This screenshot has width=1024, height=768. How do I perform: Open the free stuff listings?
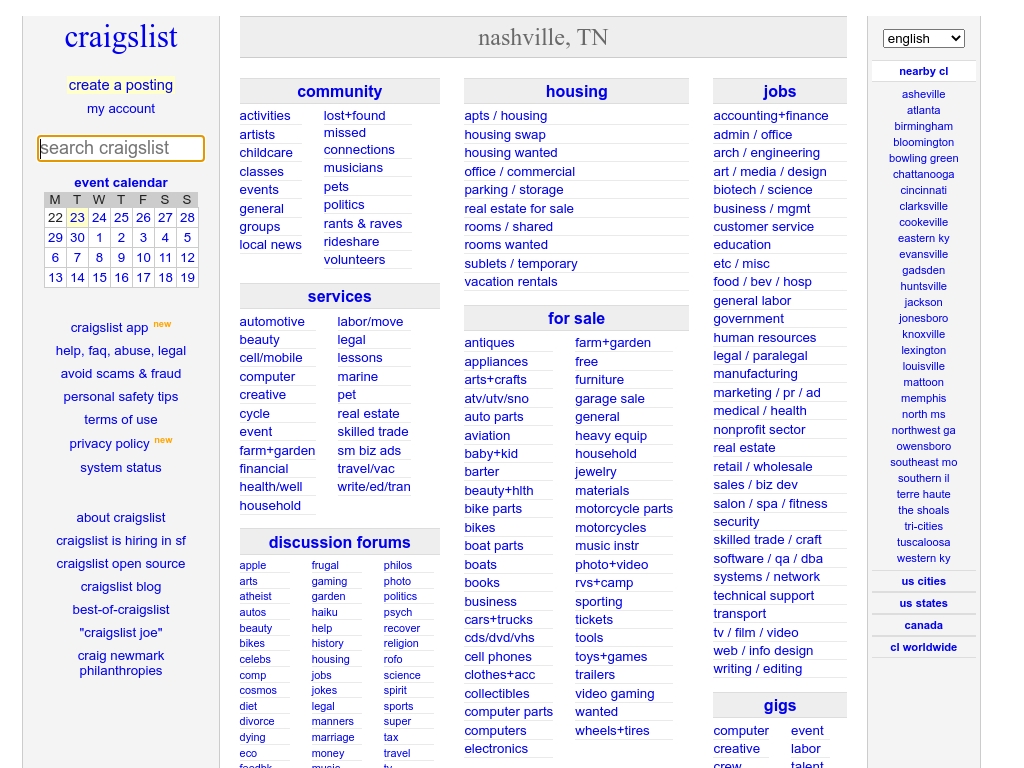[586, 362]
